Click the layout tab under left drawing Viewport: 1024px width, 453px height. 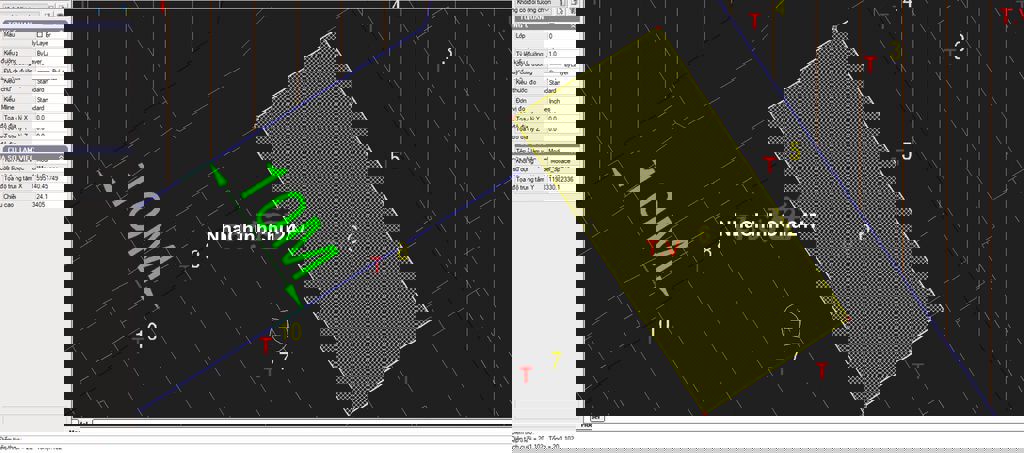[x=85, y=423]
